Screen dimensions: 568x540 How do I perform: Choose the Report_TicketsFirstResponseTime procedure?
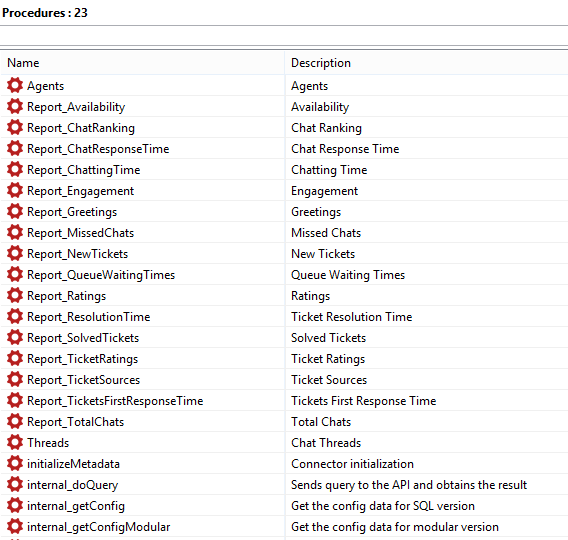[115, 401]
